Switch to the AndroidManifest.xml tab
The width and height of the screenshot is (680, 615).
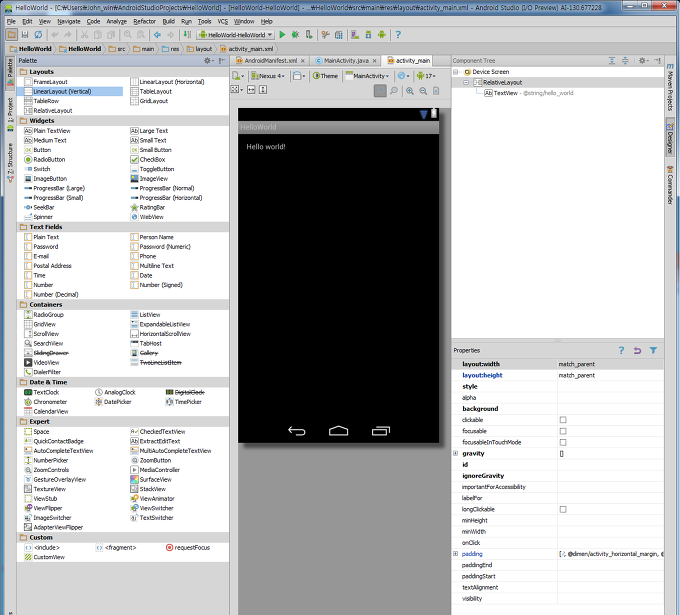pyautogui.click(x=270, y=61)
